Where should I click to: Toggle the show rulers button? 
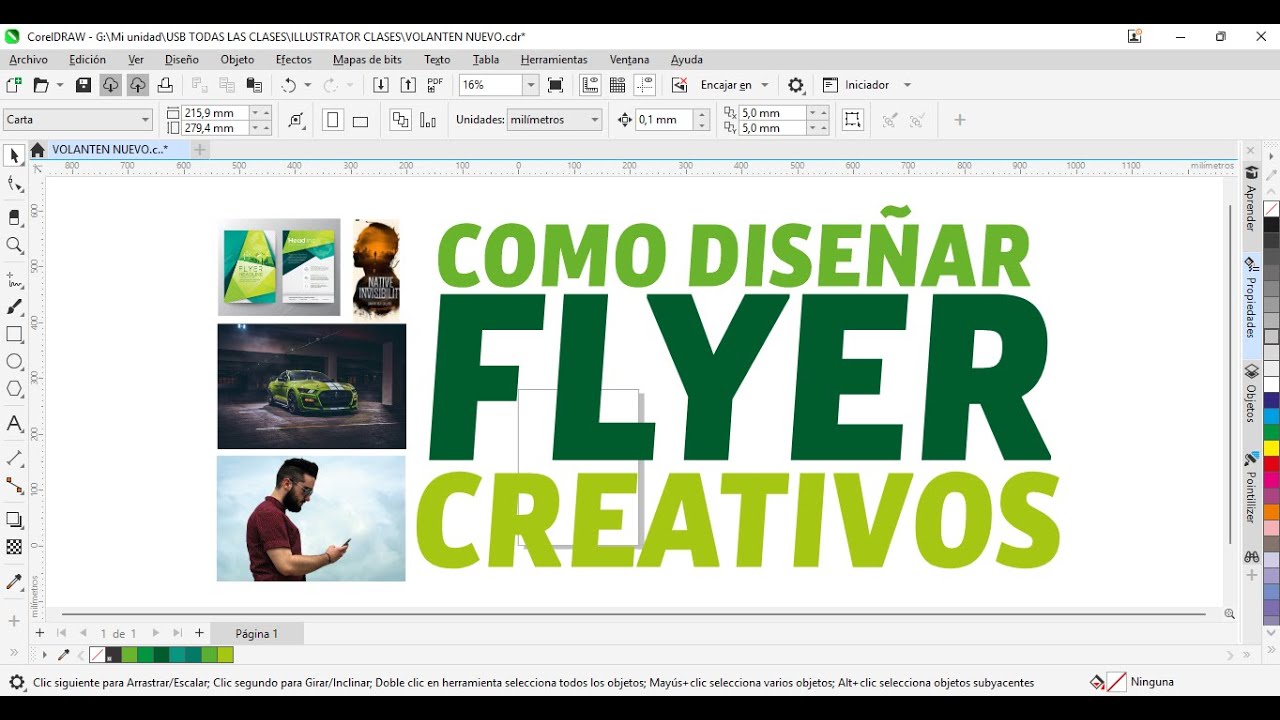pos(590,86)
